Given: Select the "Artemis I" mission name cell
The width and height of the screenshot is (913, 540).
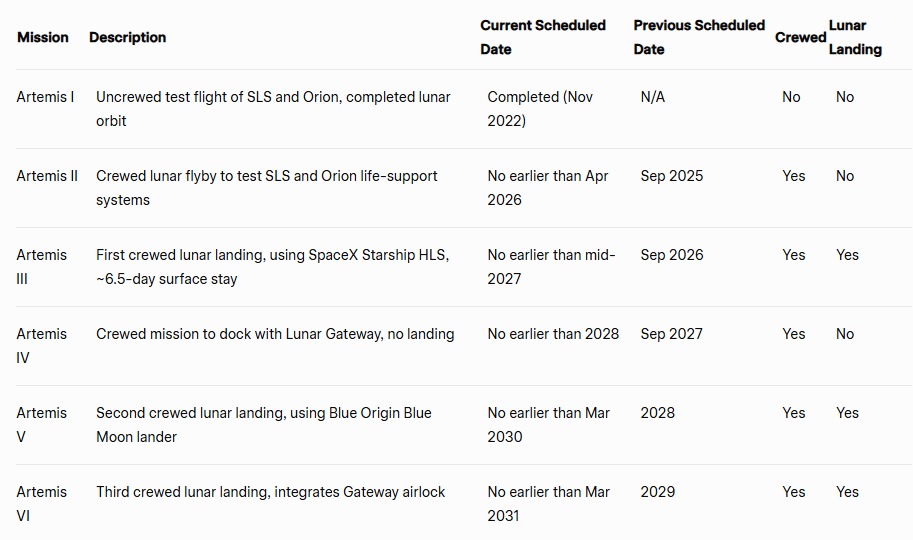Looking at the screenshot, I should click(45, 97).
